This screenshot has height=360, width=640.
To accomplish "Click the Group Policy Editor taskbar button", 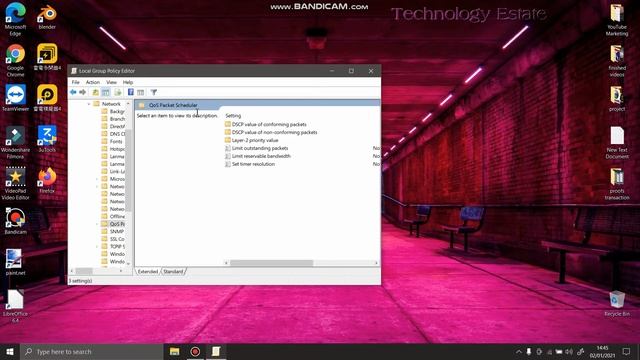I will point(216,351).
